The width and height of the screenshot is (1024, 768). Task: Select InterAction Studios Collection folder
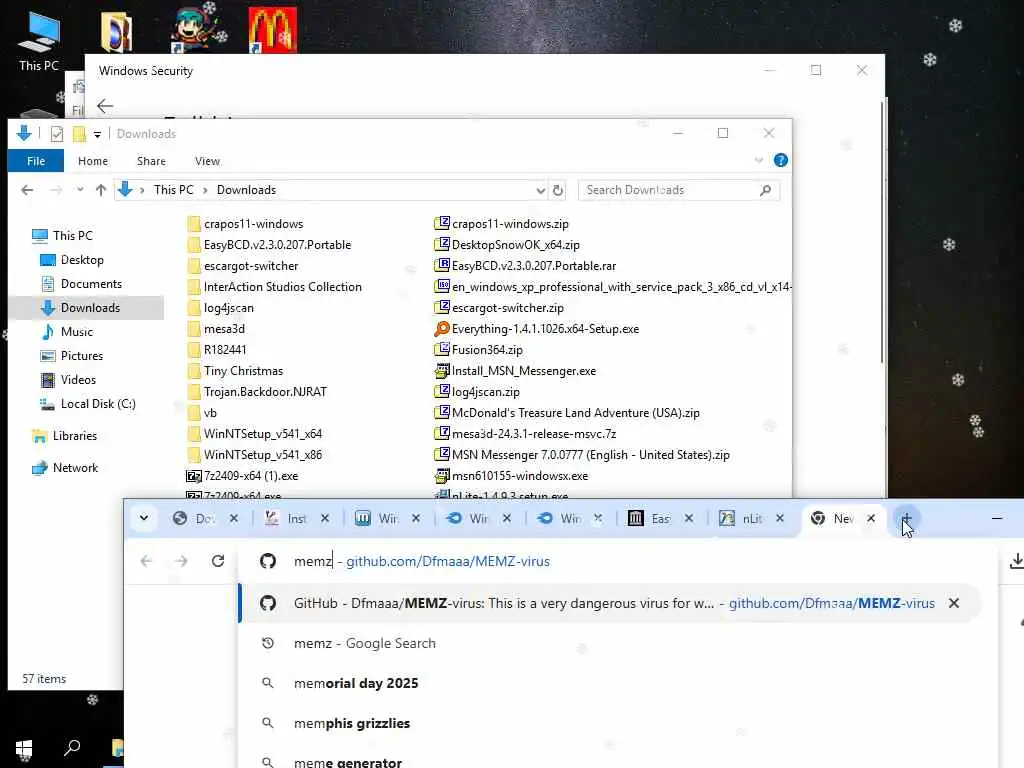pos(274,287)
